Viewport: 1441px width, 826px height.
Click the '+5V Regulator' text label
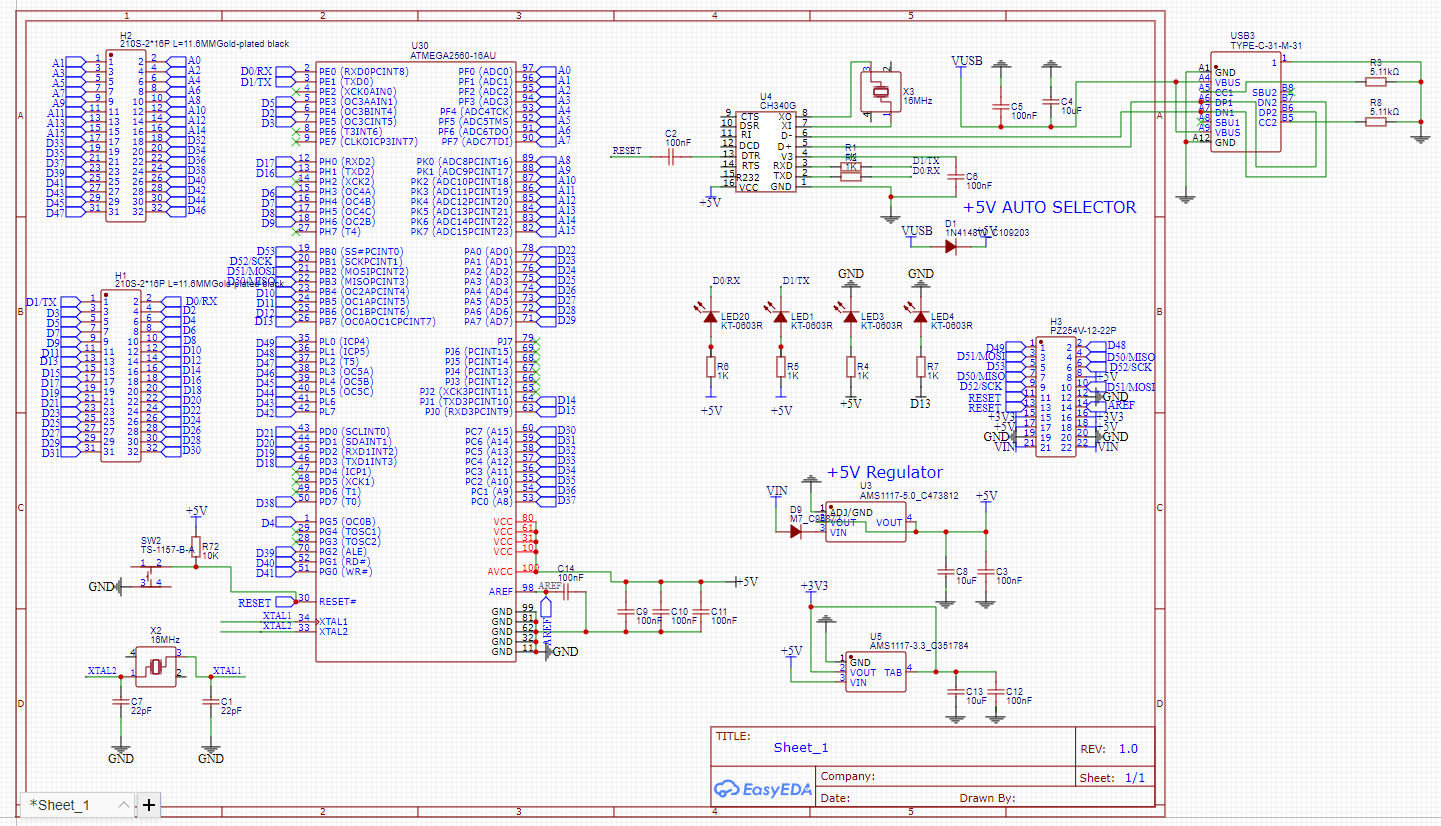(884, 473)
